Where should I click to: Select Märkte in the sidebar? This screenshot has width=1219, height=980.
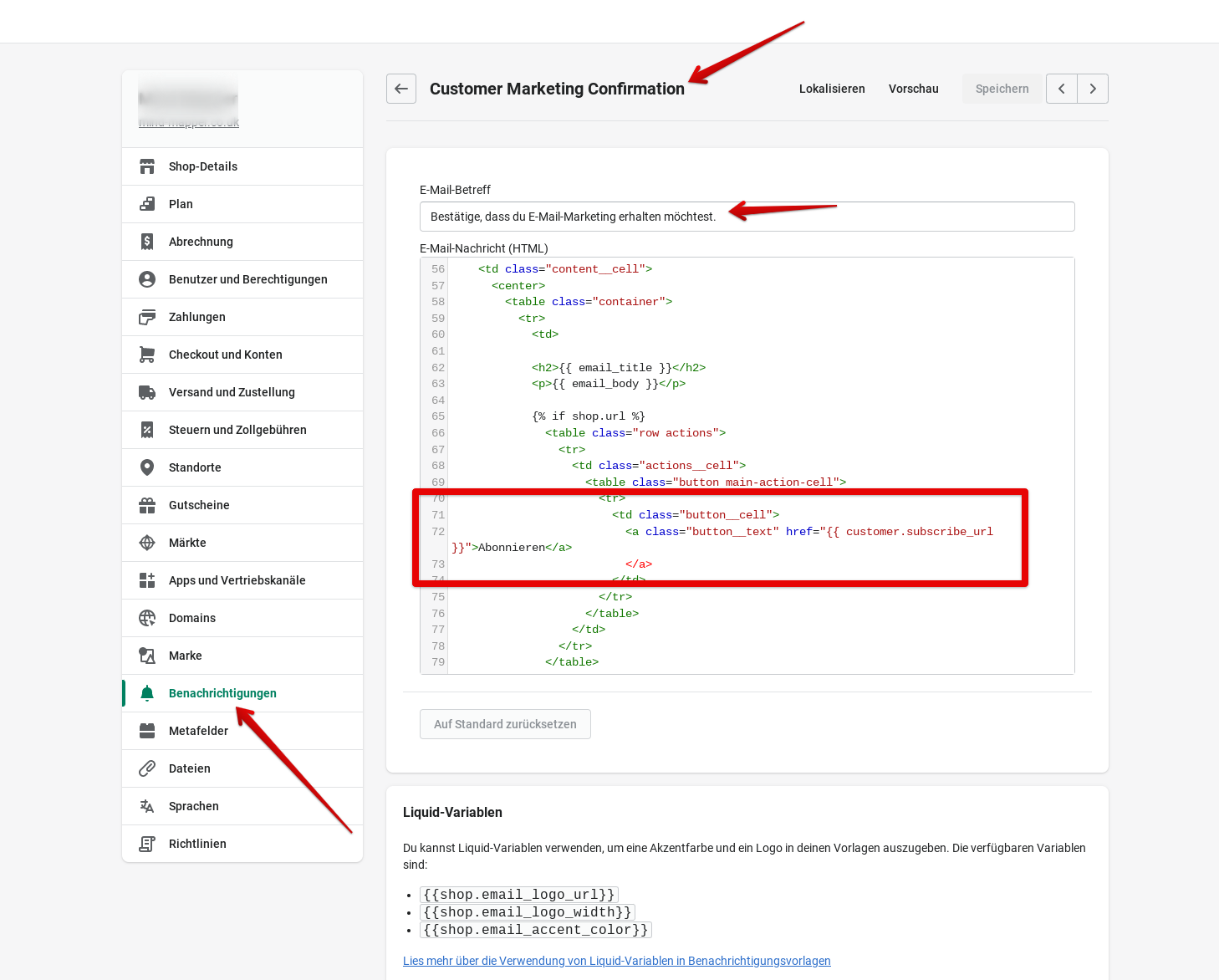click(x=187, y=543)
